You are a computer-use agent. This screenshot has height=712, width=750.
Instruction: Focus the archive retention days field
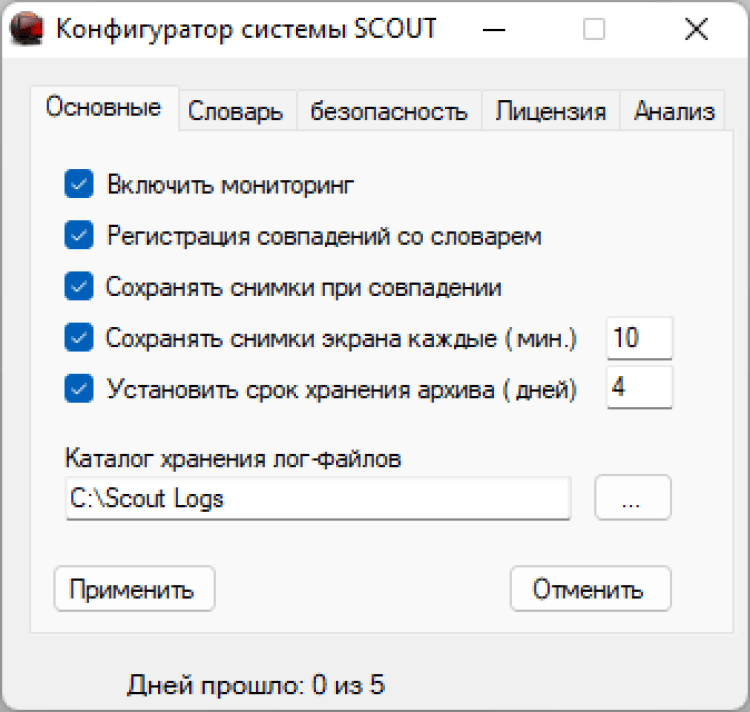pos(639,388)
